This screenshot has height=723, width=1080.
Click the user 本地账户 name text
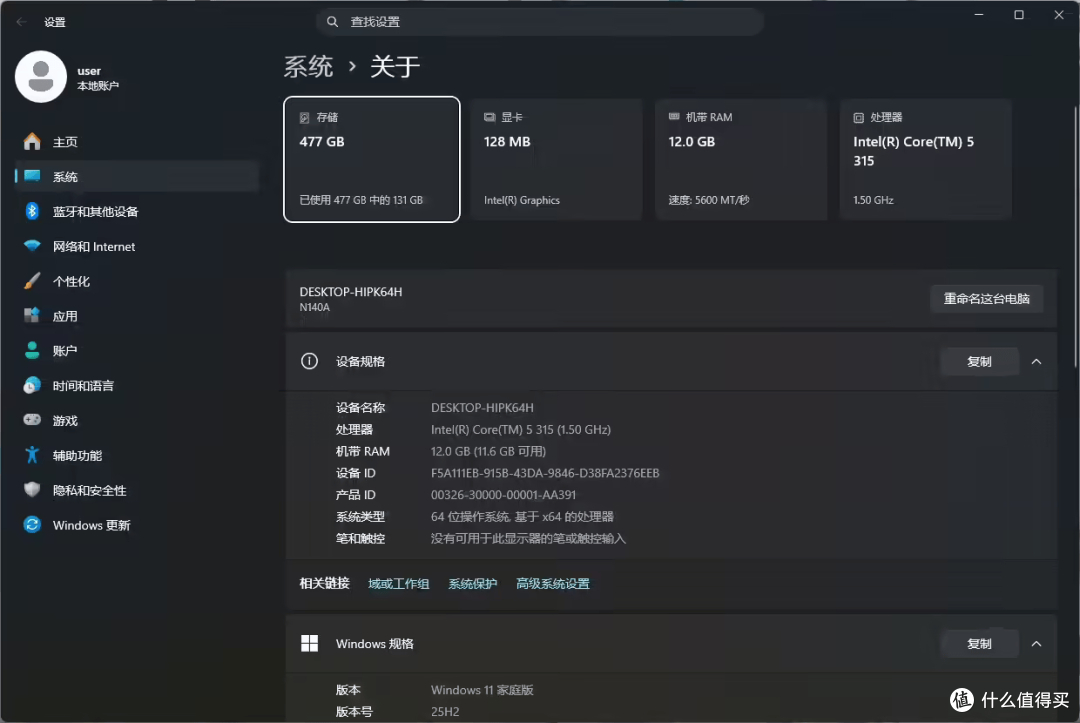click(98, 85)
